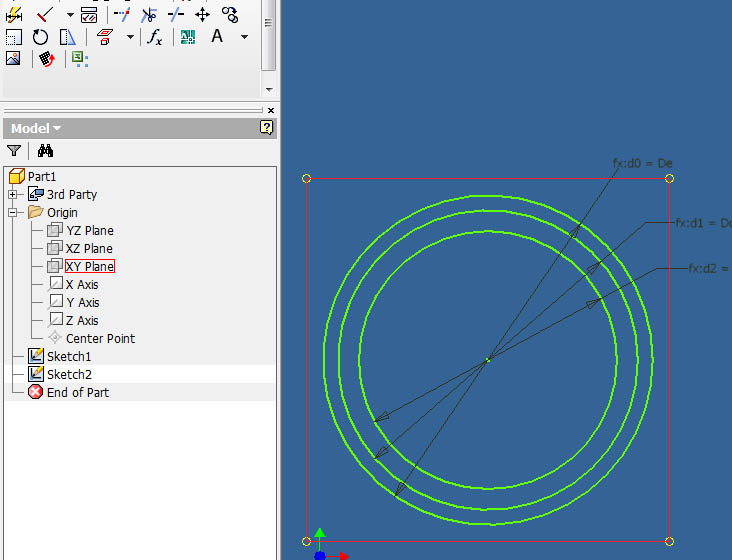This screenshot has width=732, height=560.
Task: Open the fx Parameters tool
Action: tap(155, 37)
